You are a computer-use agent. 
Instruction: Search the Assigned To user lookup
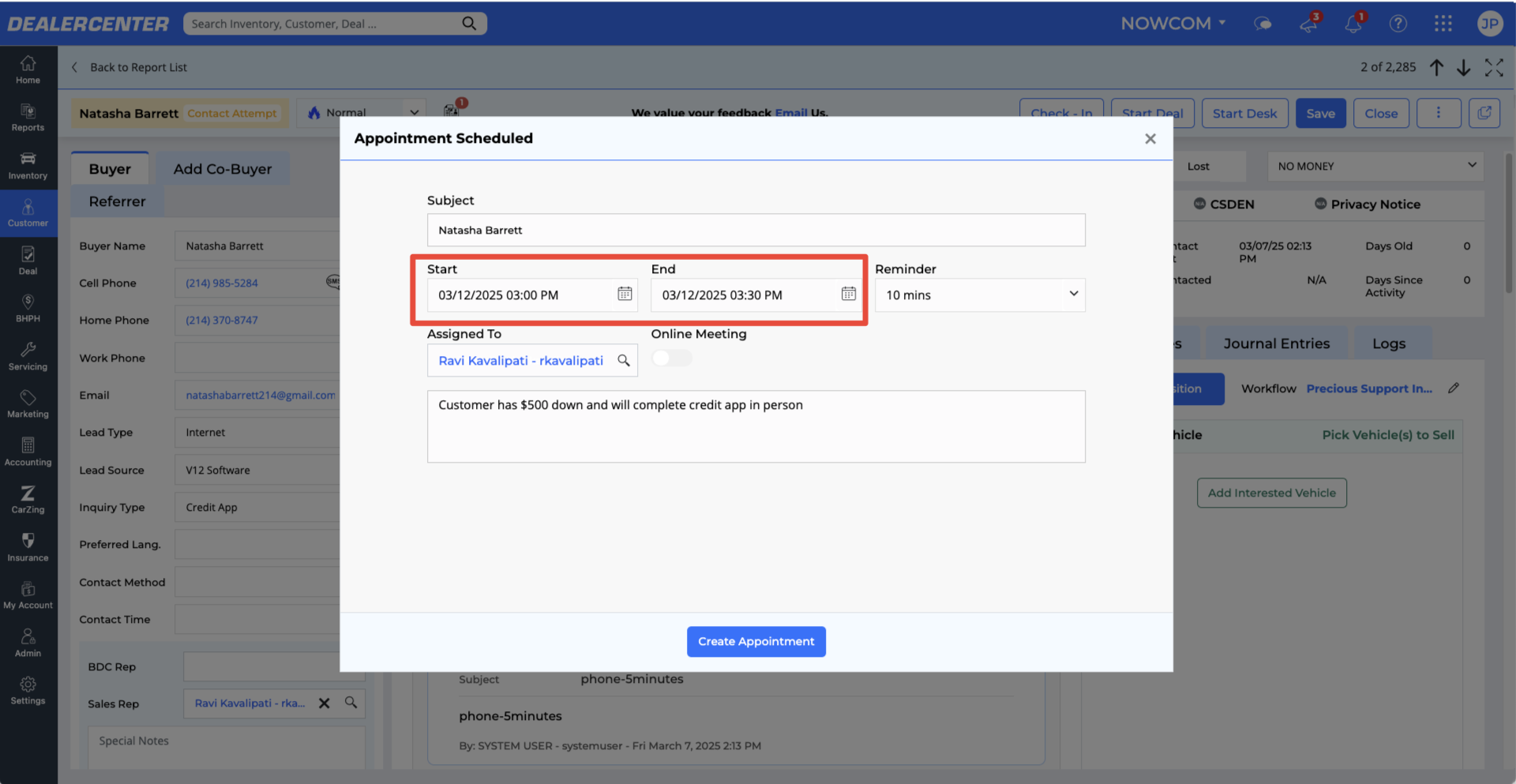click(624, 360)
